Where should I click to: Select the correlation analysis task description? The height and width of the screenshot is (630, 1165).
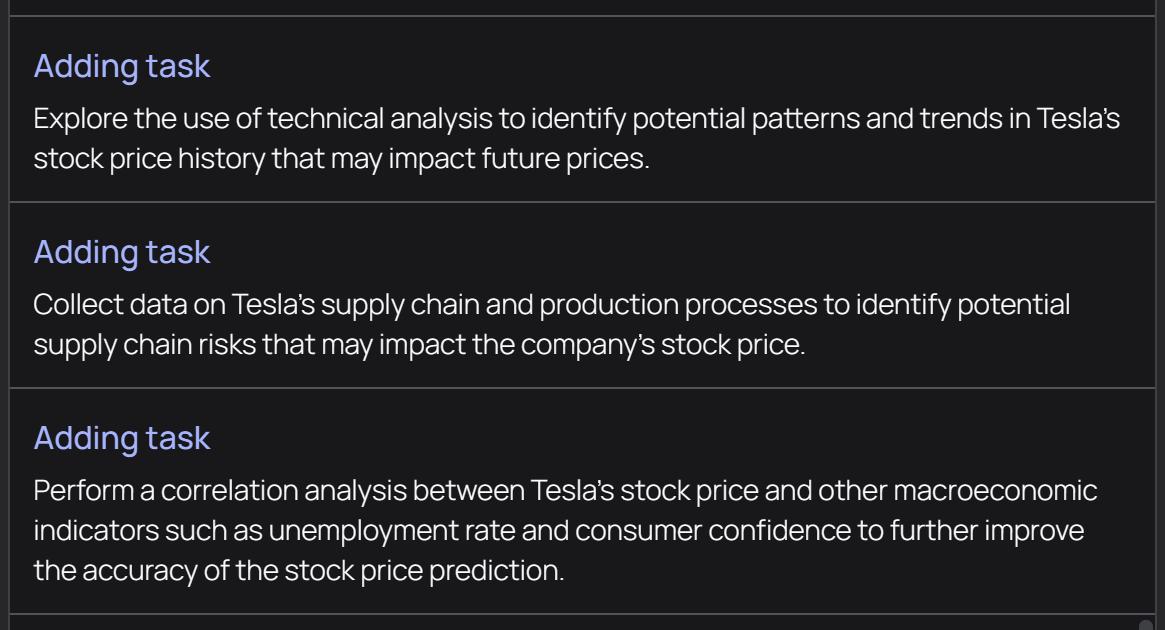point(565,529)
